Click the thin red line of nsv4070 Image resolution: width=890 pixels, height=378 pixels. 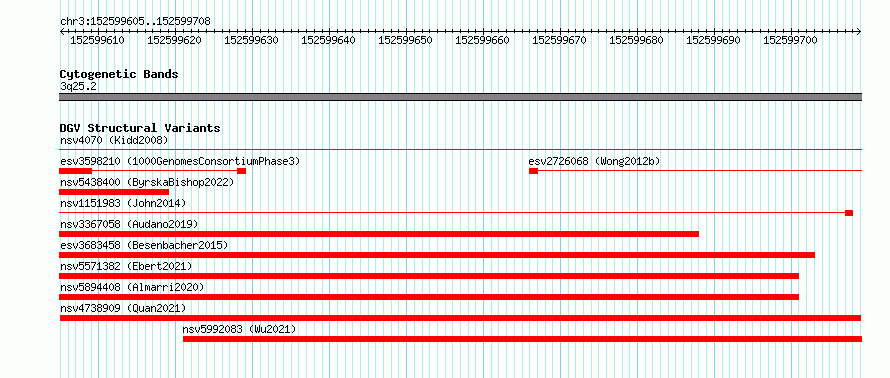coord(460,150)
